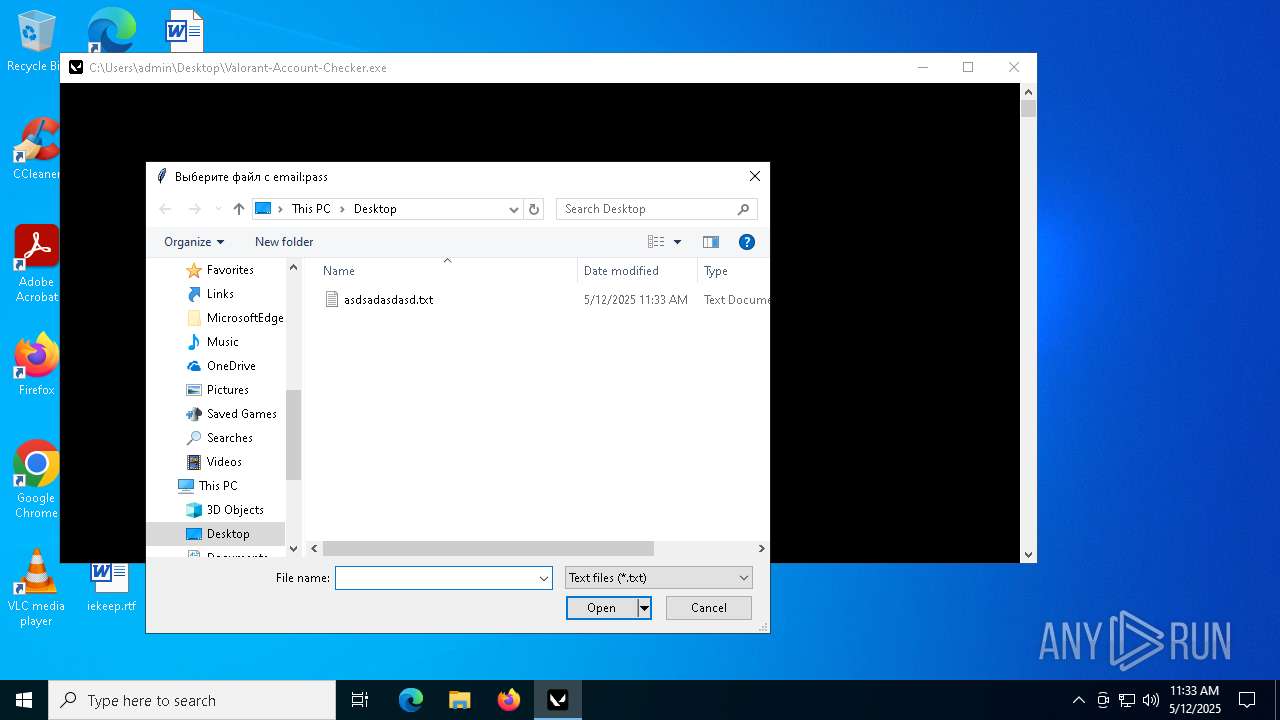This screenshot has width=1280, height=720.
Task: Click This PC in the address breadcrumb
Action: 311,209
